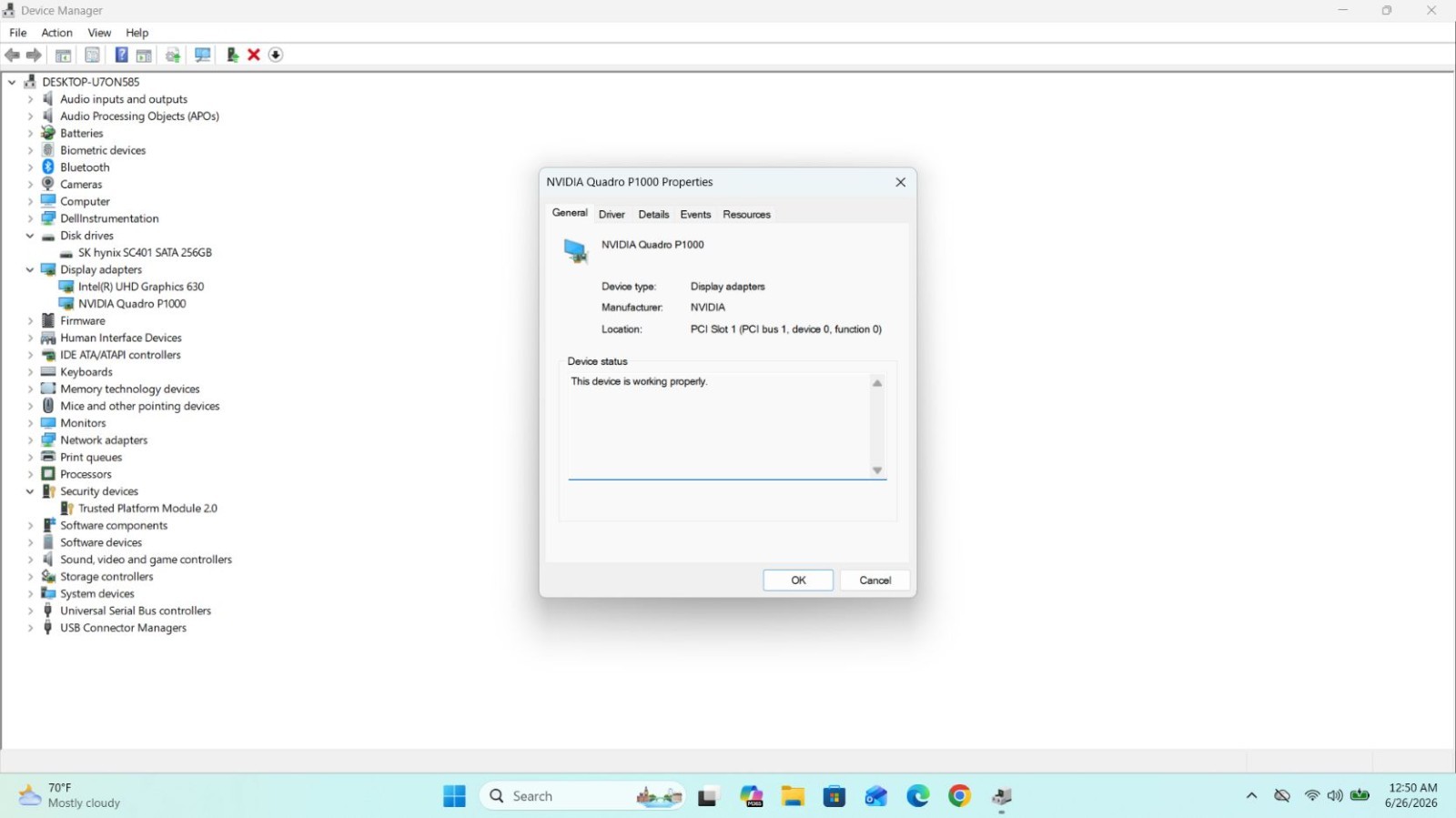Expand Audio inputs and outputs

pyautogui.click(x=30, y=99)
